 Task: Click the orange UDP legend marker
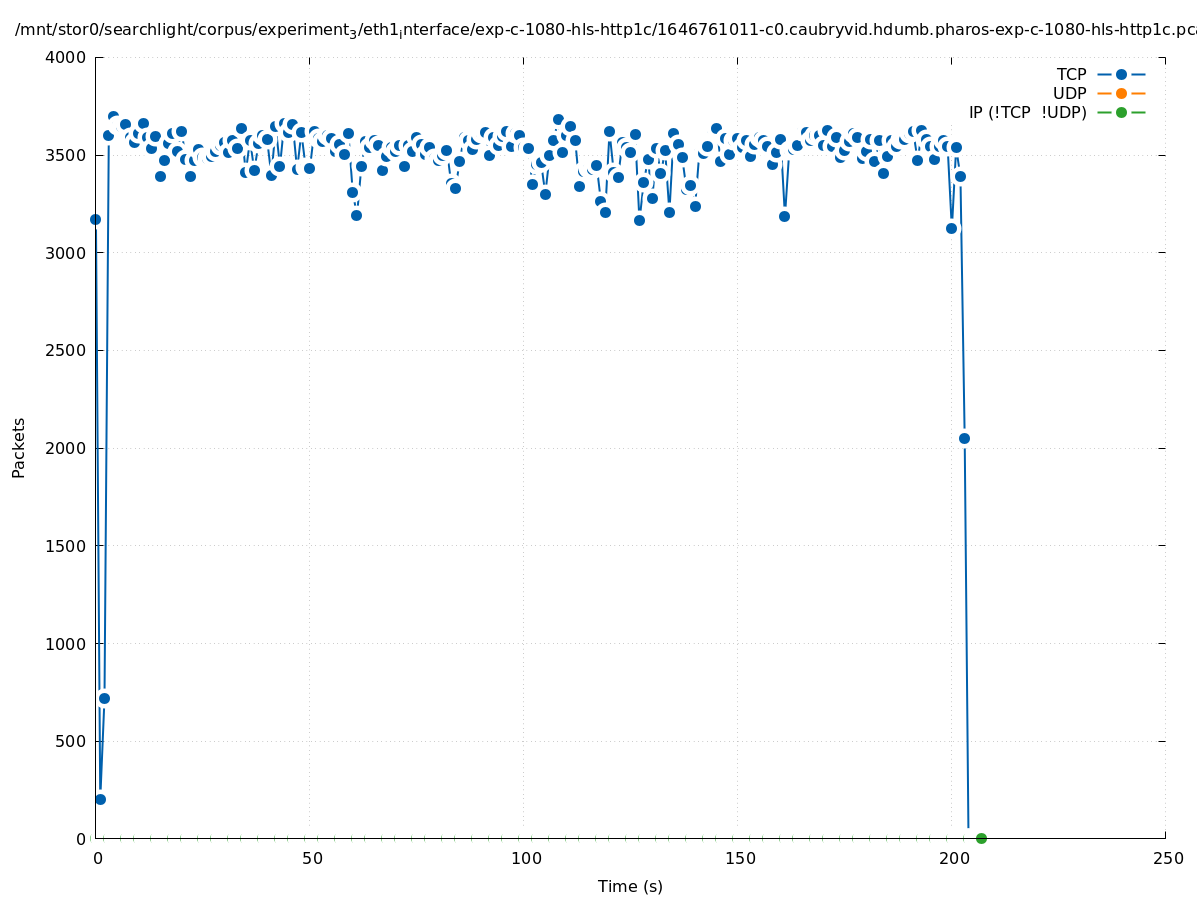(1121, 93)
